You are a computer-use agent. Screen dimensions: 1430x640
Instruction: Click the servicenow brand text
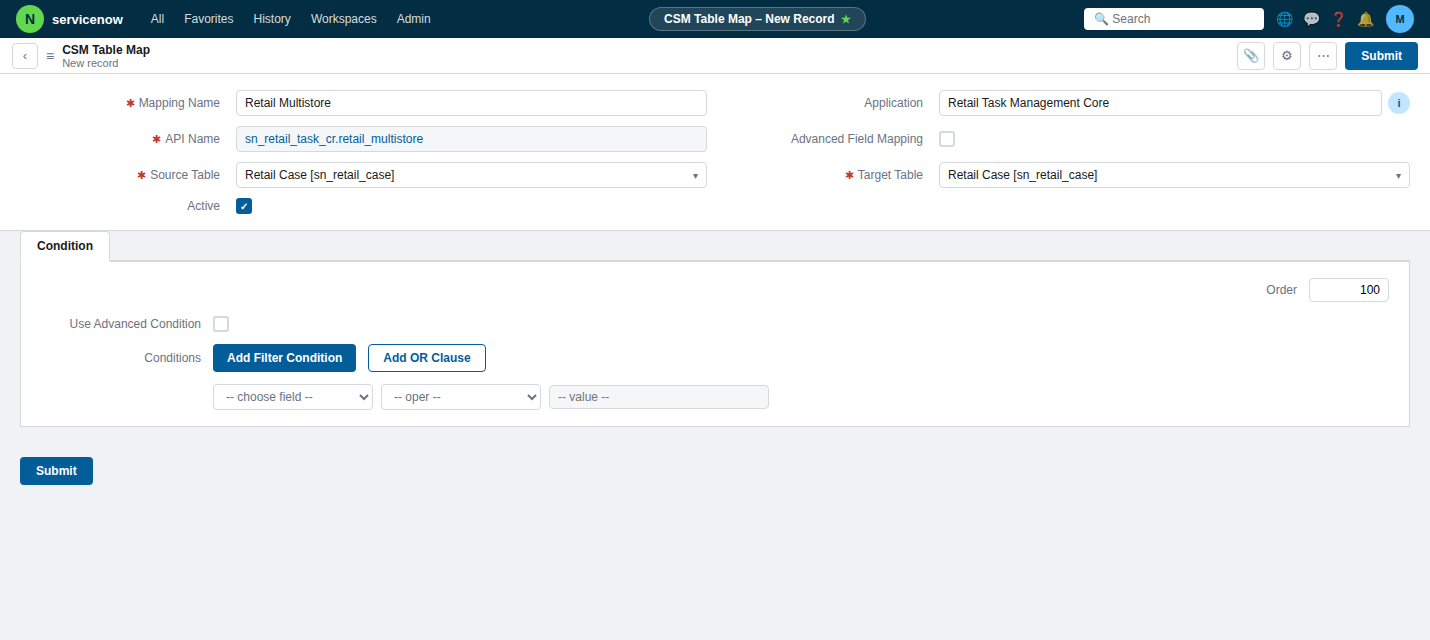point(87,19)
